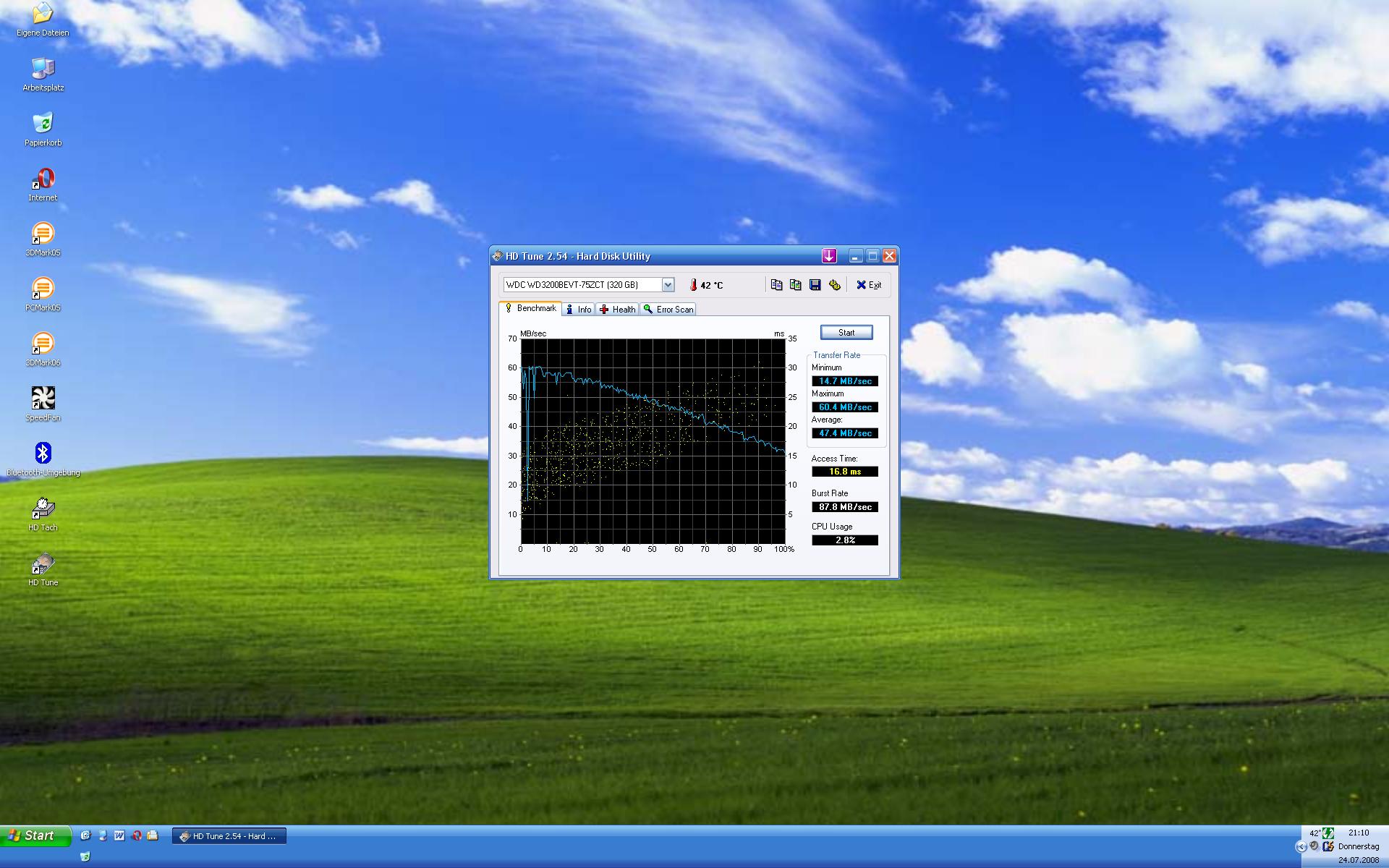
Task: Switch to the Error Scan tab
Action: pos(668,310)
